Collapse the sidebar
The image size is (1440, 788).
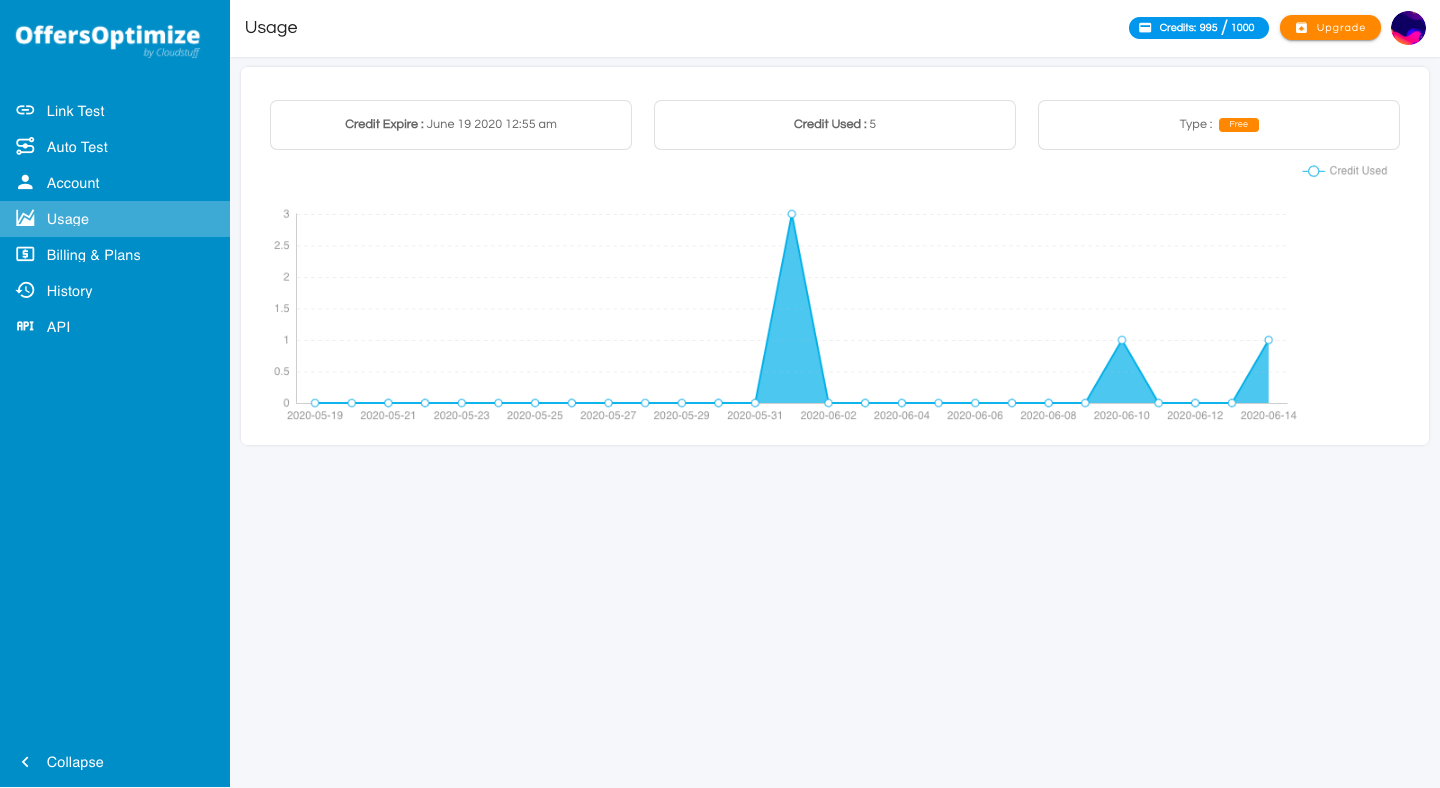point(115,762)
